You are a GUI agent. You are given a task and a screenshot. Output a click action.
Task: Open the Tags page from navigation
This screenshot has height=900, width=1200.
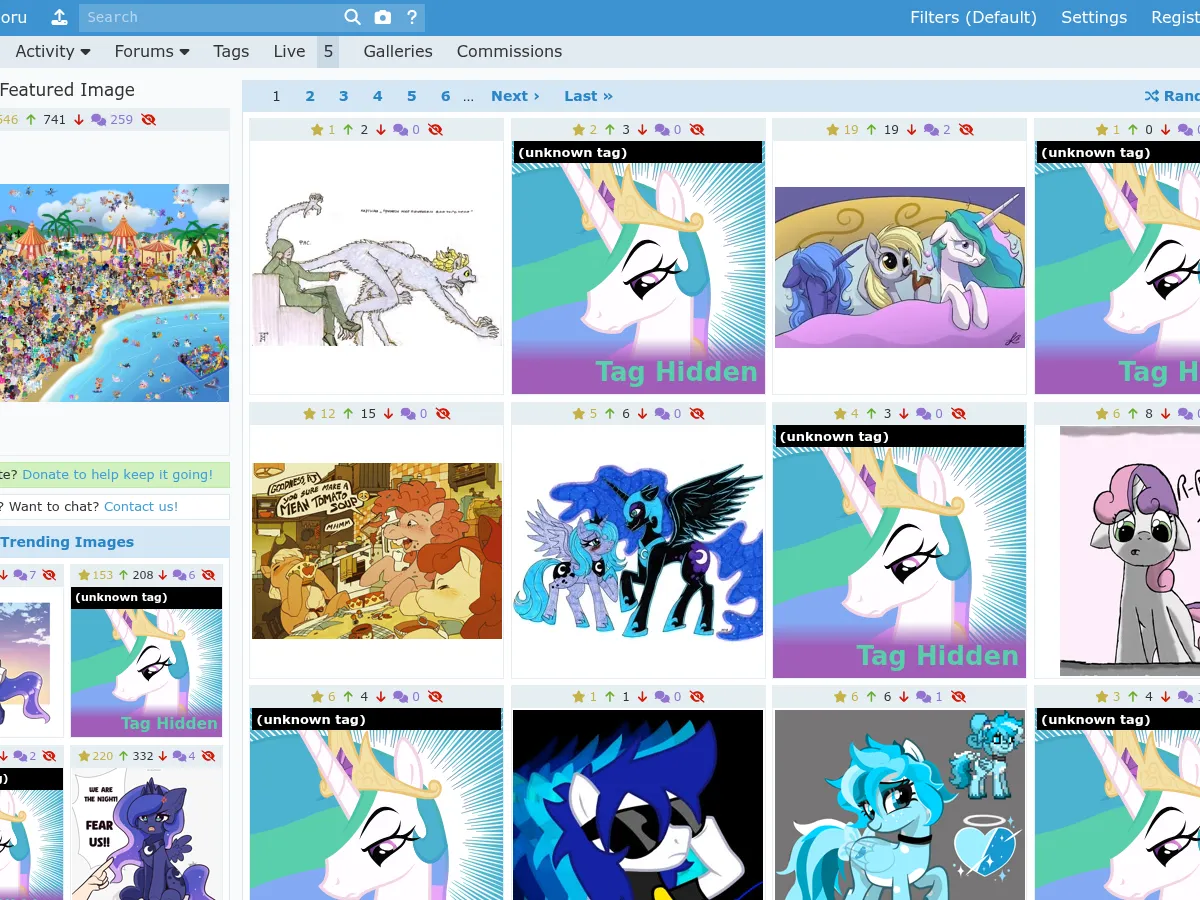point(231,51)
